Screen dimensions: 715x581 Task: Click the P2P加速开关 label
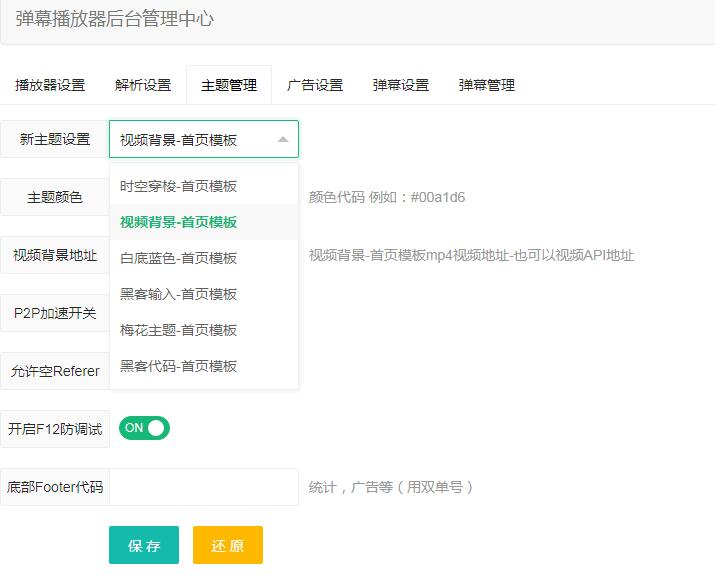55,313
